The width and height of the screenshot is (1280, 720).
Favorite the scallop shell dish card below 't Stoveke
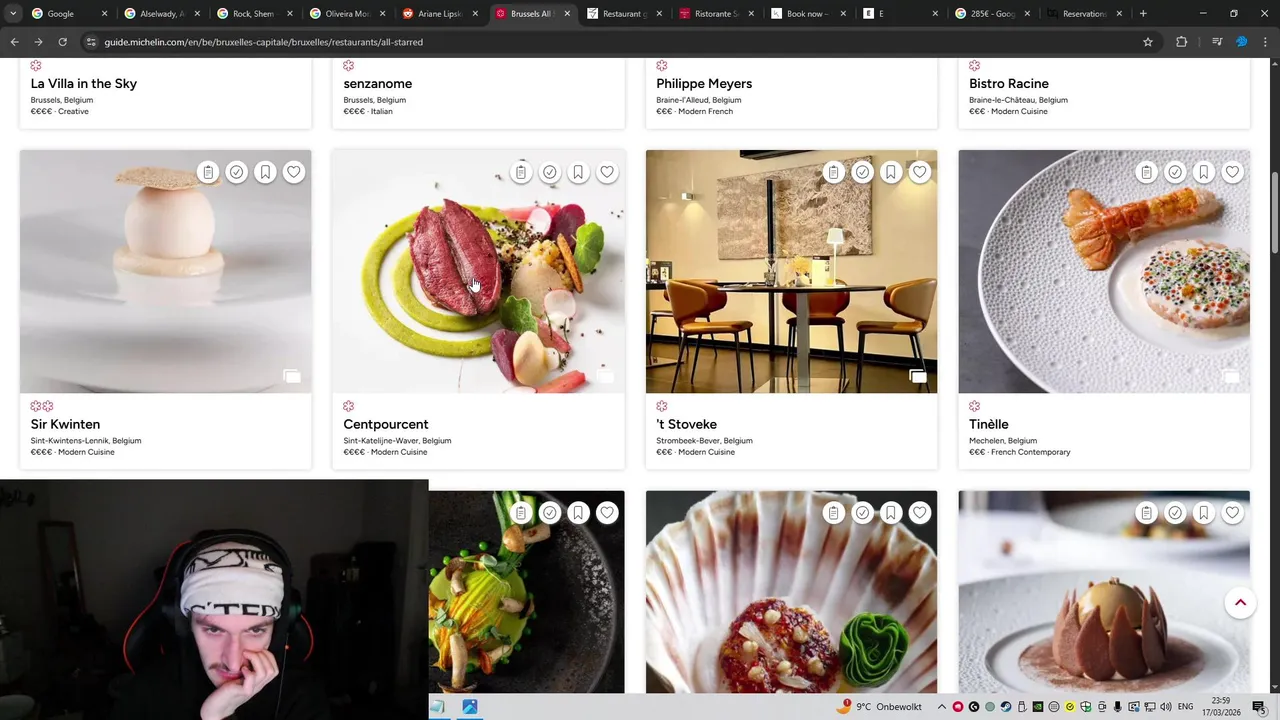(x=919, y=513)
